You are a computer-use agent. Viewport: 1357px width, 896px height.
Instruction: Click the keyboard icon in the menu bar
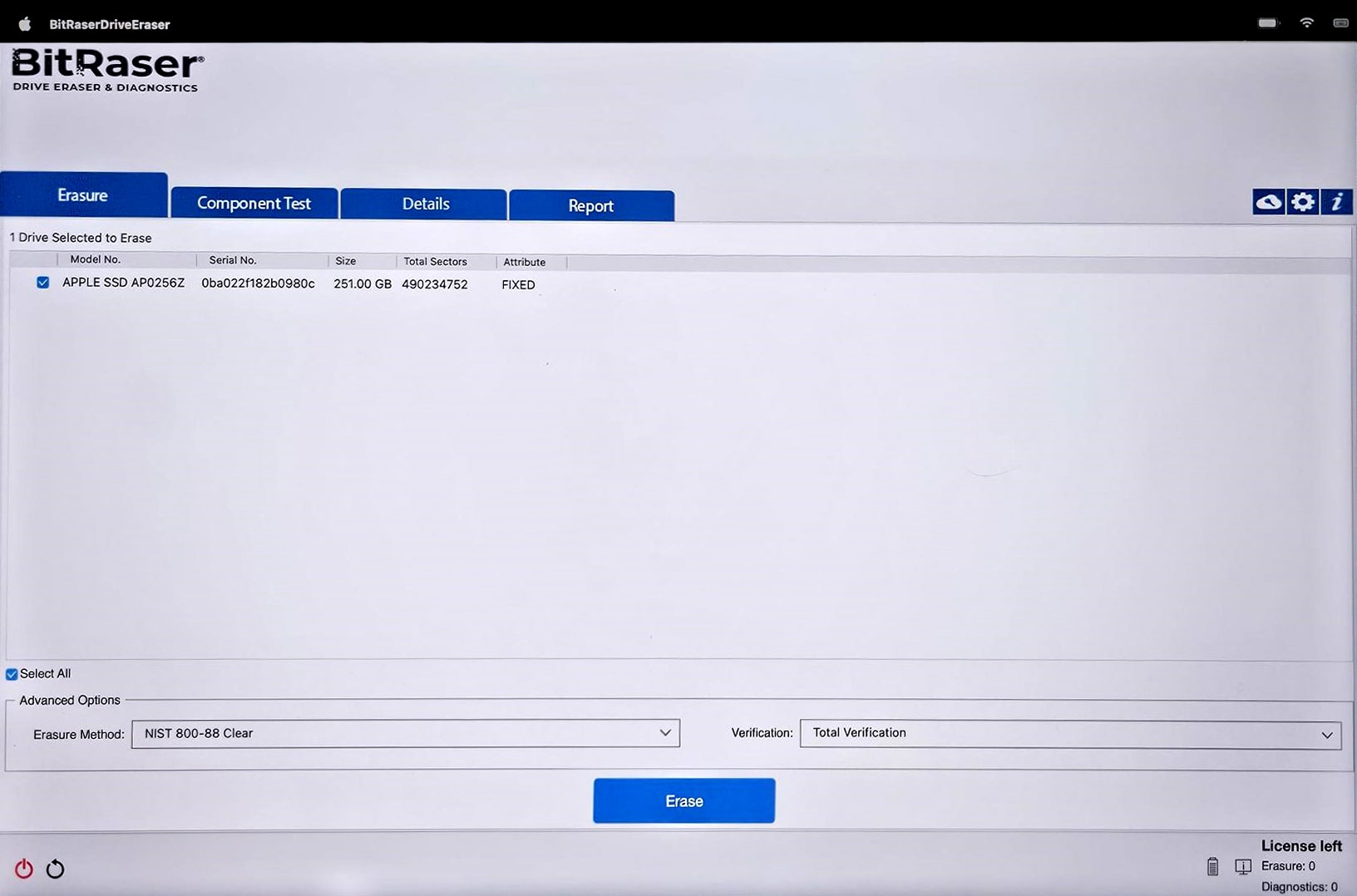point(1340,22)
